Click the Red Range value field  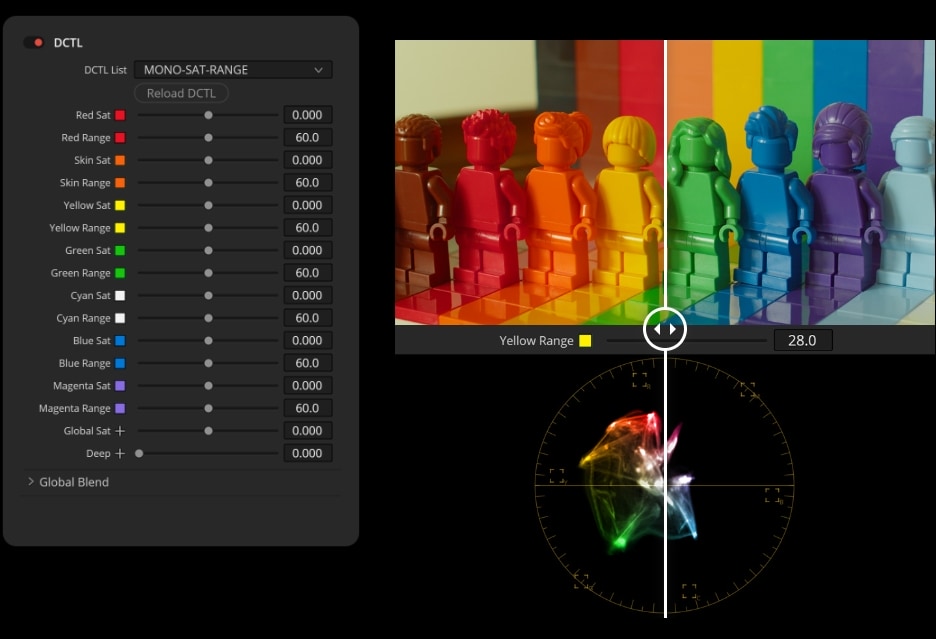point(307,137)
